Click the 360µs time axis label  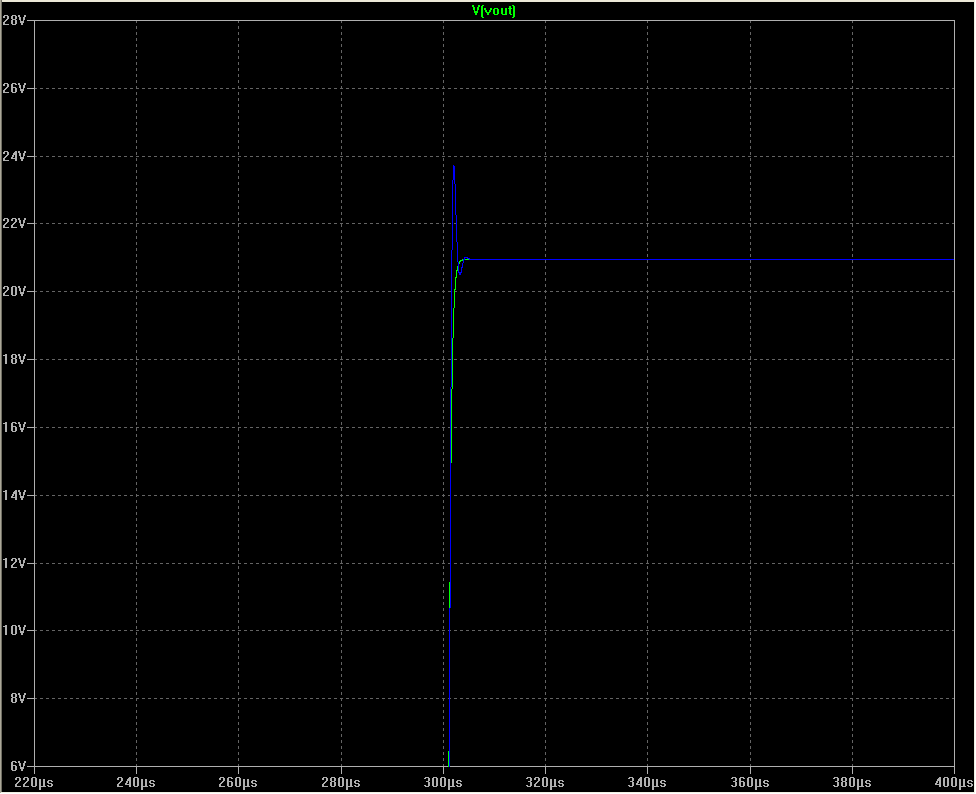pos(750,782)
